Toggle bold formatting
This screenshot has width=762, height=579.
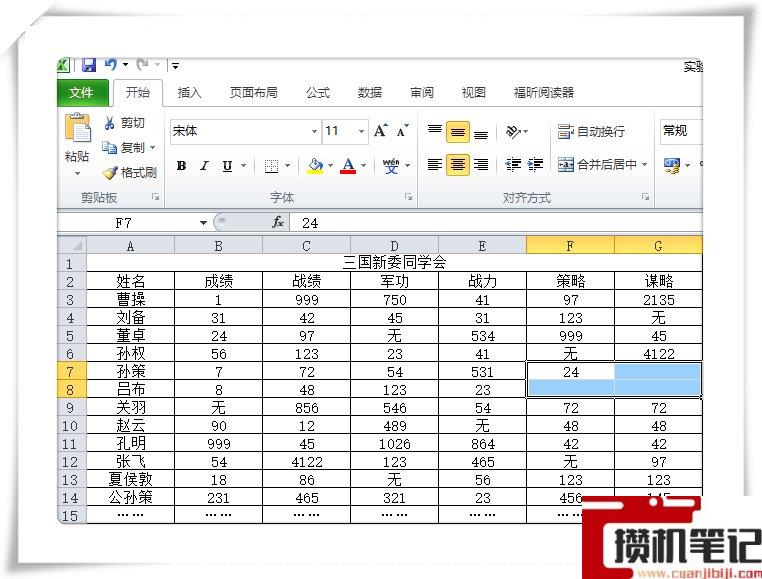[181, 166]
